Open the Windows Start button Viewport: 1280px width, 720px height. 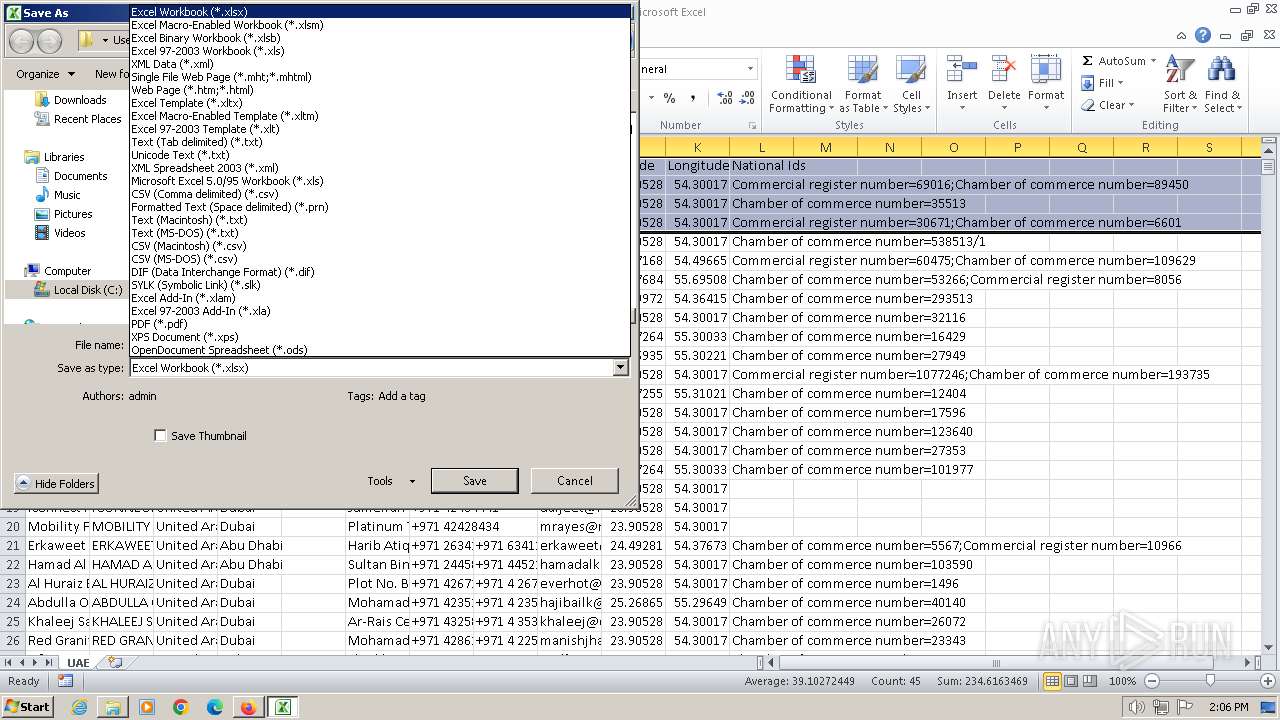tap(27, 707)
